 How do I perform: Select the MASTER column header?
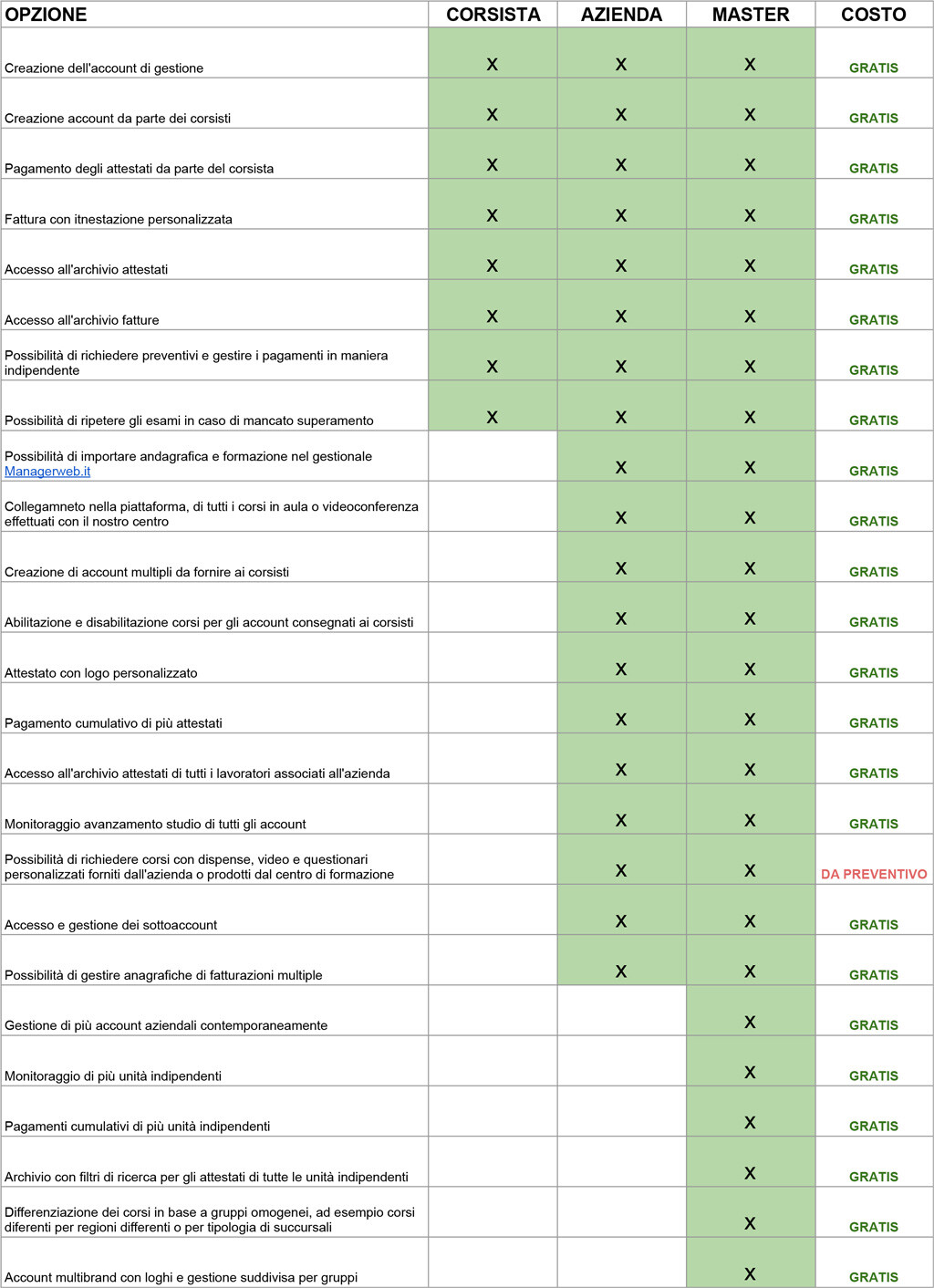(x=750, y=15)
